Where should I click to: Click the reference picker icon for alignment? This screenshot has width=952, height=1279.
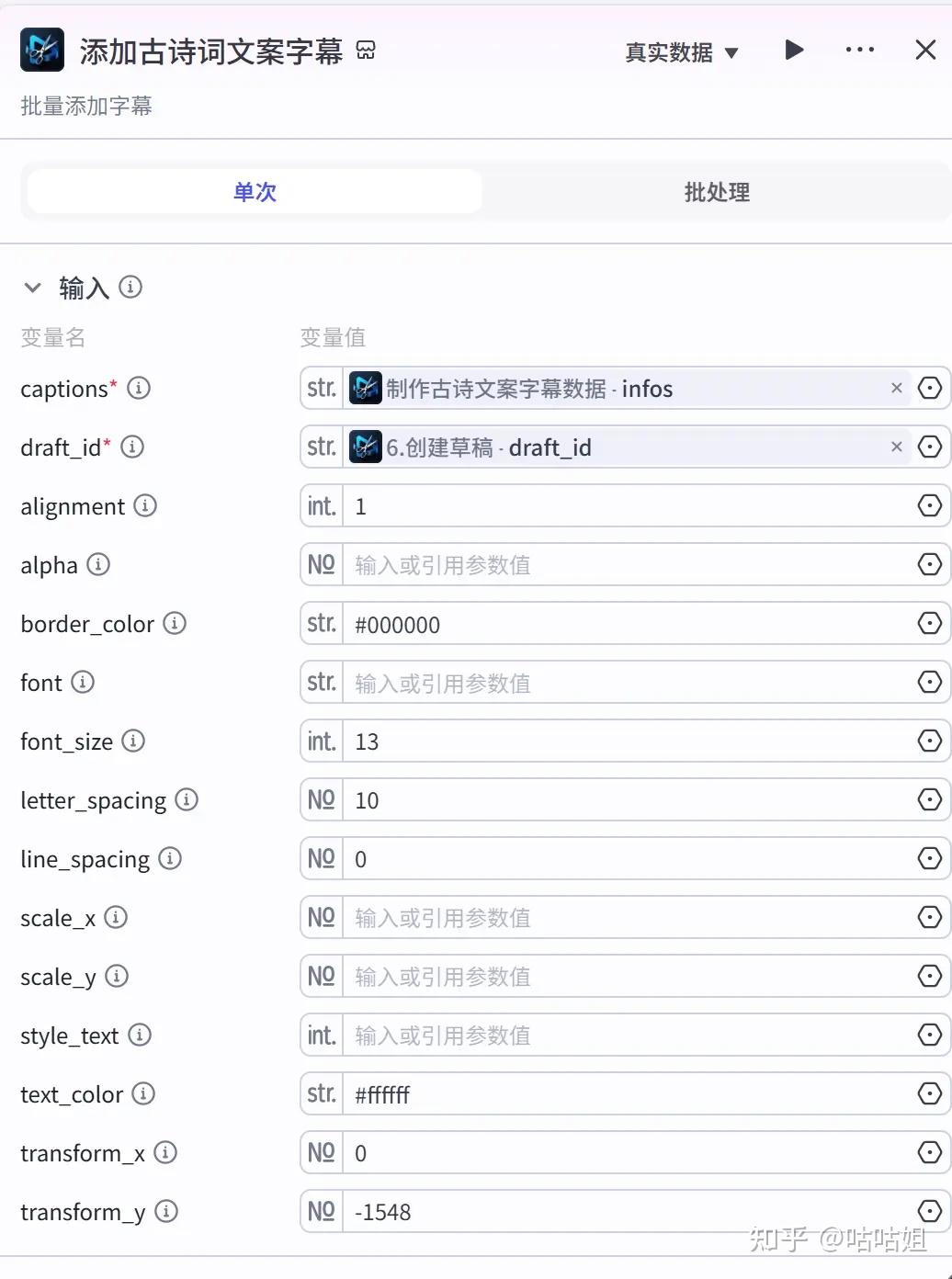coord(929,505)
